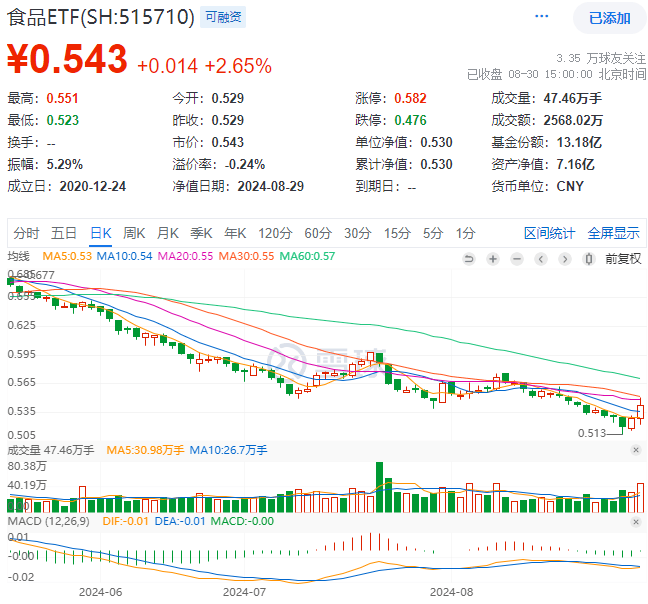Screen dimensions: 648x604
Task: Close the MACD indicator panel
Action: point(636,523)
